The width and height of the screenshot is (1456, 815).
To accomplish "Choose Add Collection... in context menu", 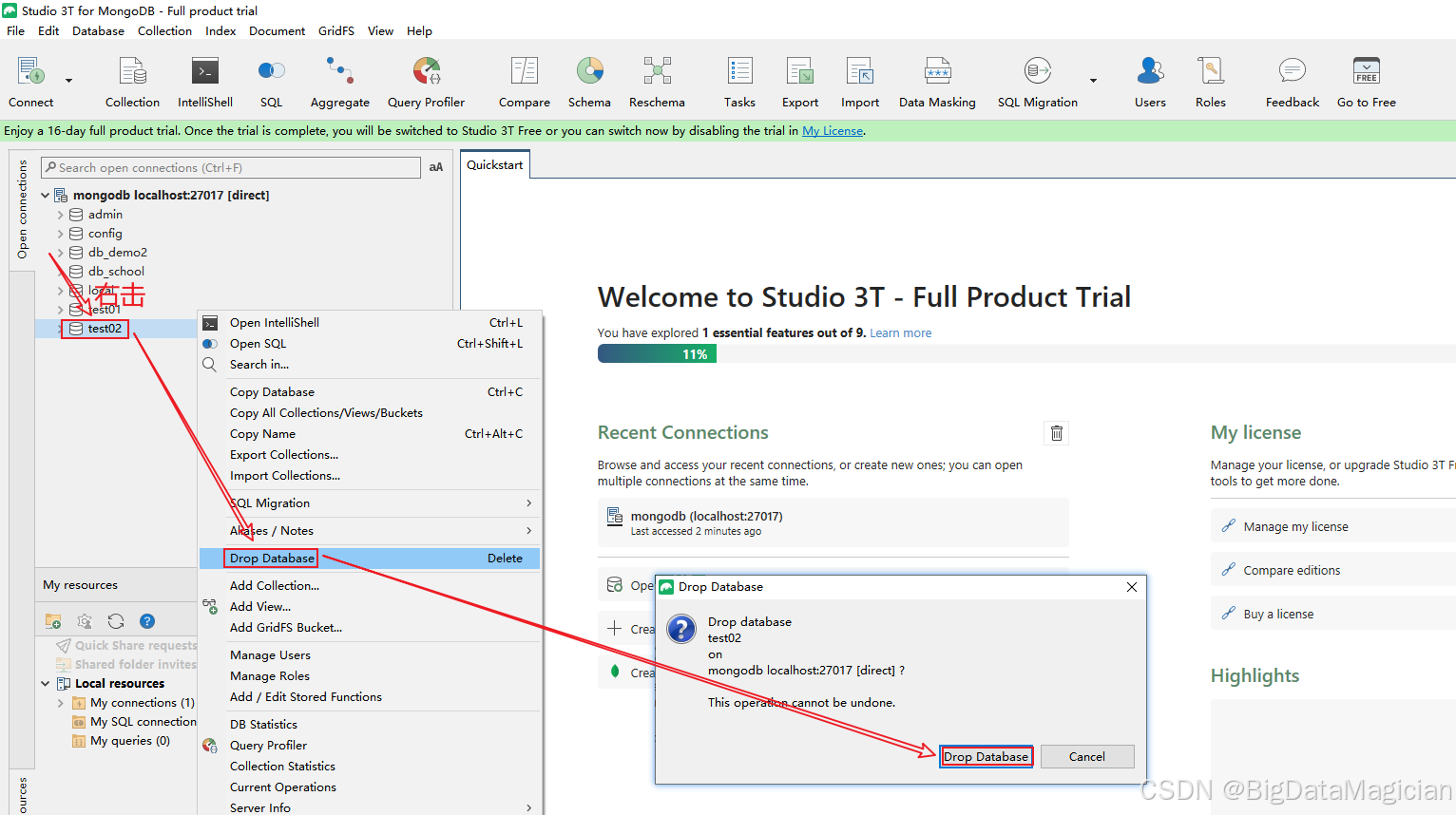I will (370, 586).
